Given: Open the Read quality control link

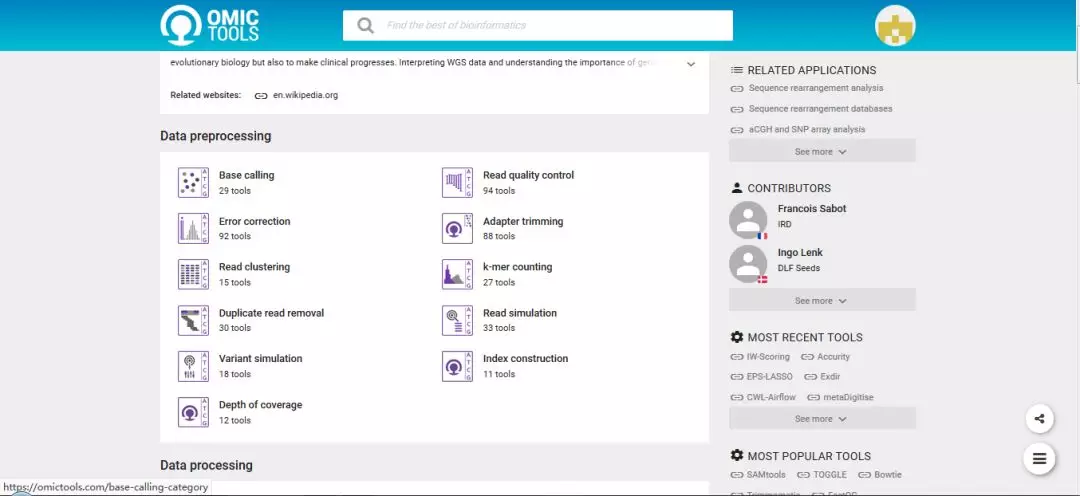Looking at the screenshot, I should [528, 175].
